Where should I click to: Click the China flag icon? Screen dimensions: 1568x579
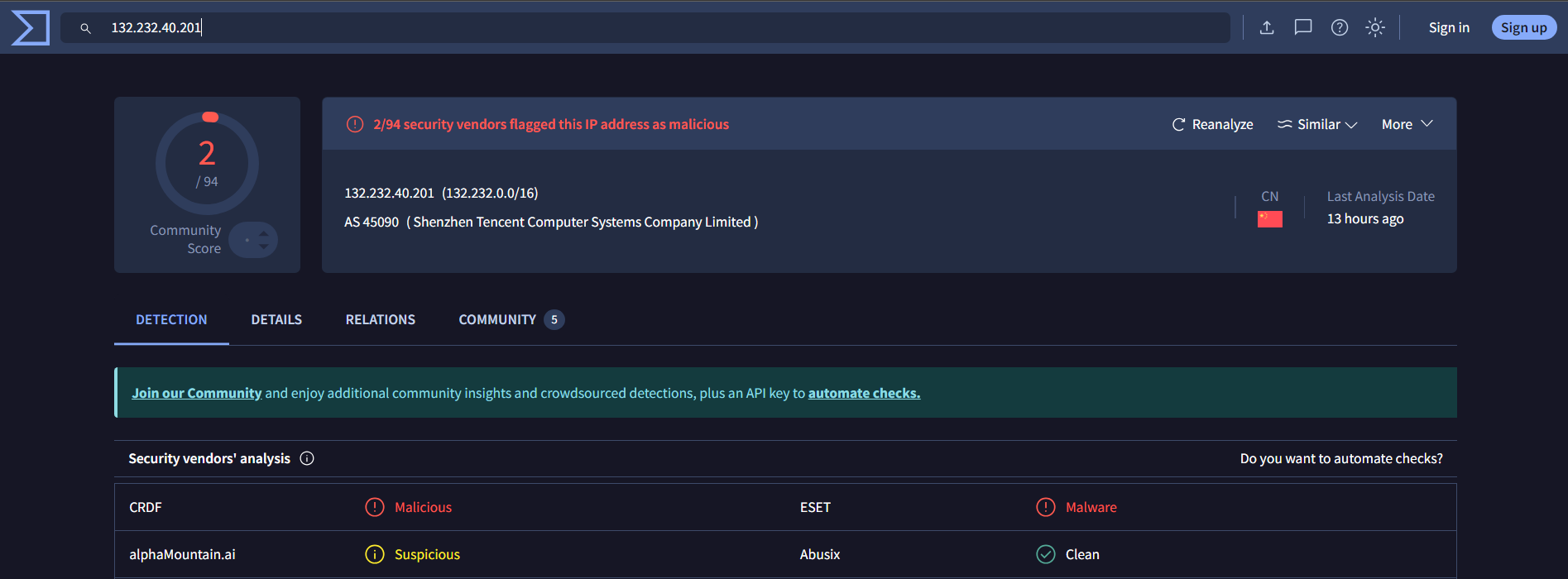tap(1270, 219)
